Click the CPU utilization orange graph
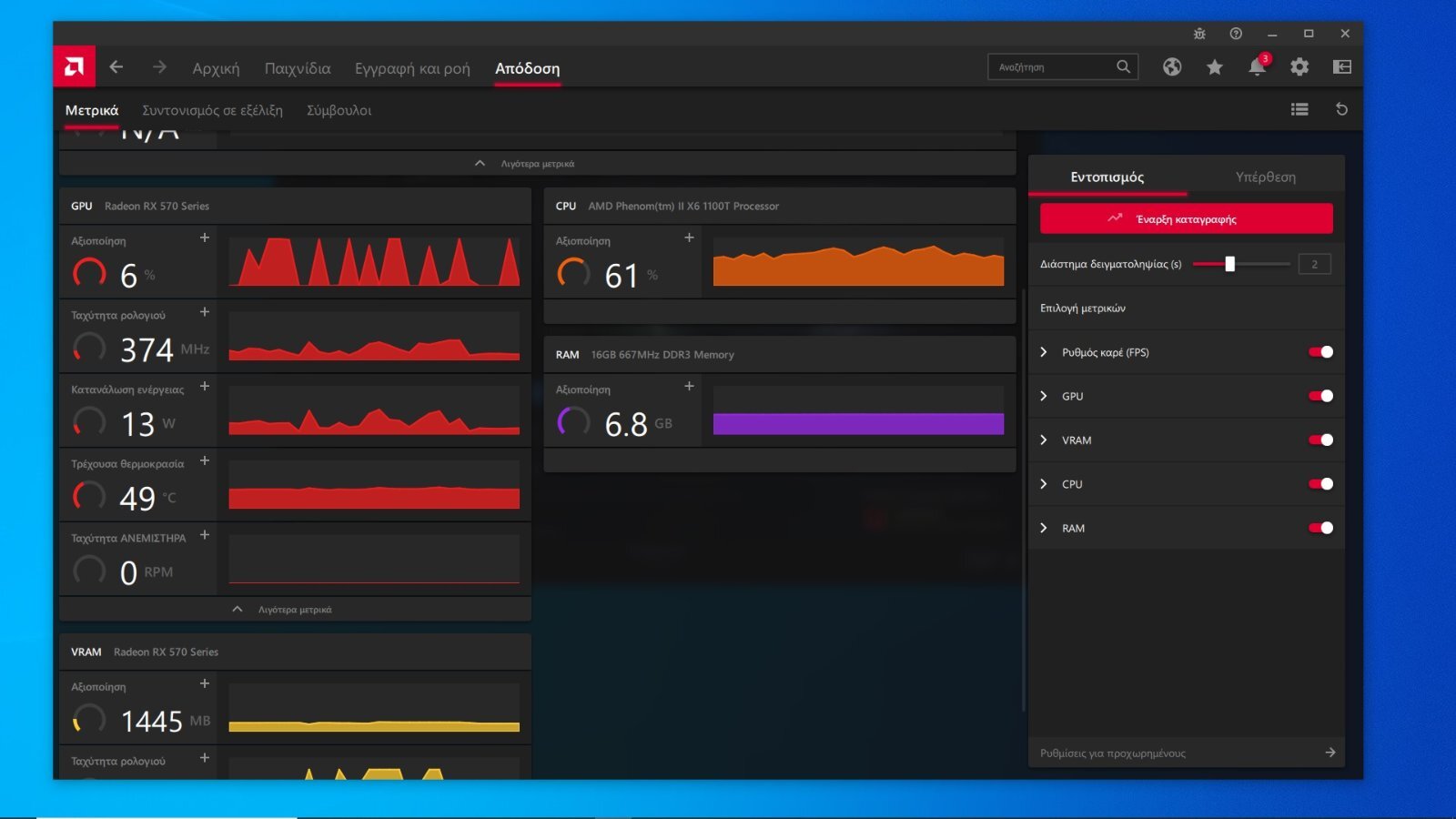 click(858, 262)
